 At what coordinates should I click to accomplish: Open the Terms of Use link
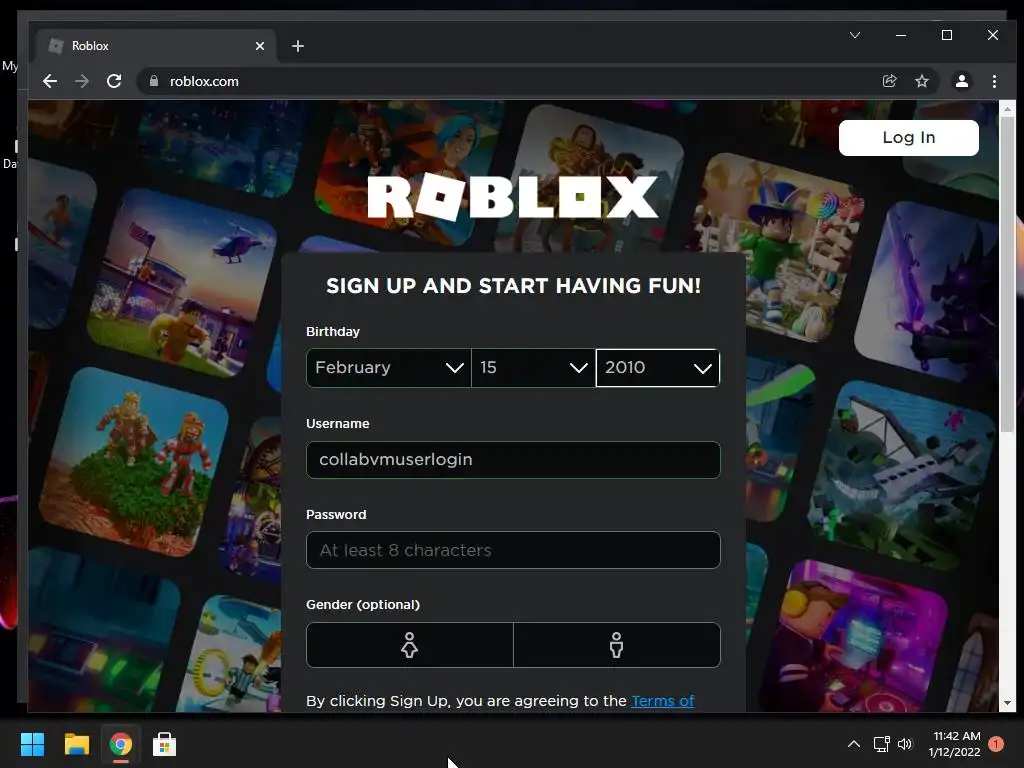[x=662, y=701]
